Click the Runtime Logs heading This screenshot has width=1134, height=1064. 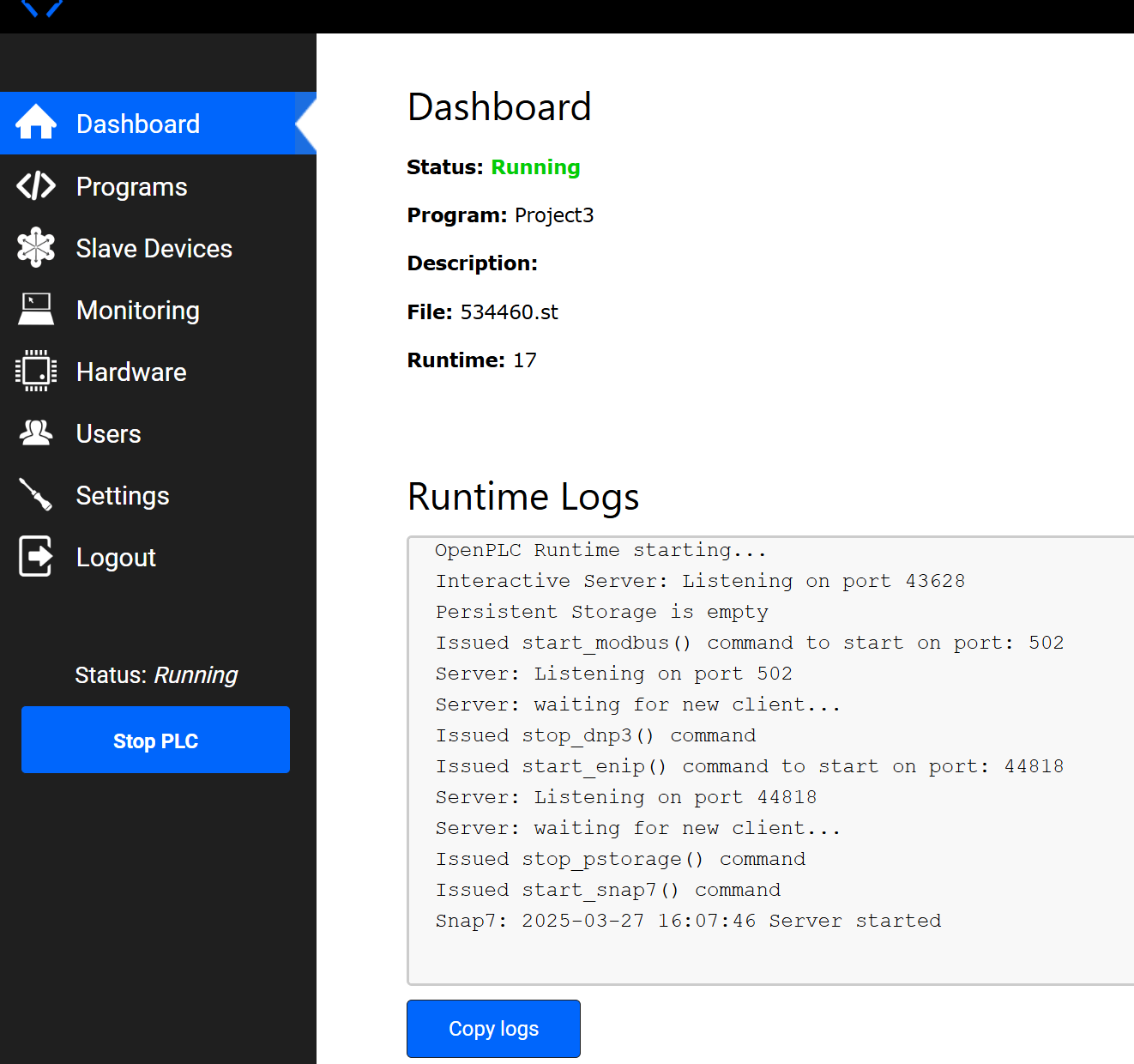523,496
